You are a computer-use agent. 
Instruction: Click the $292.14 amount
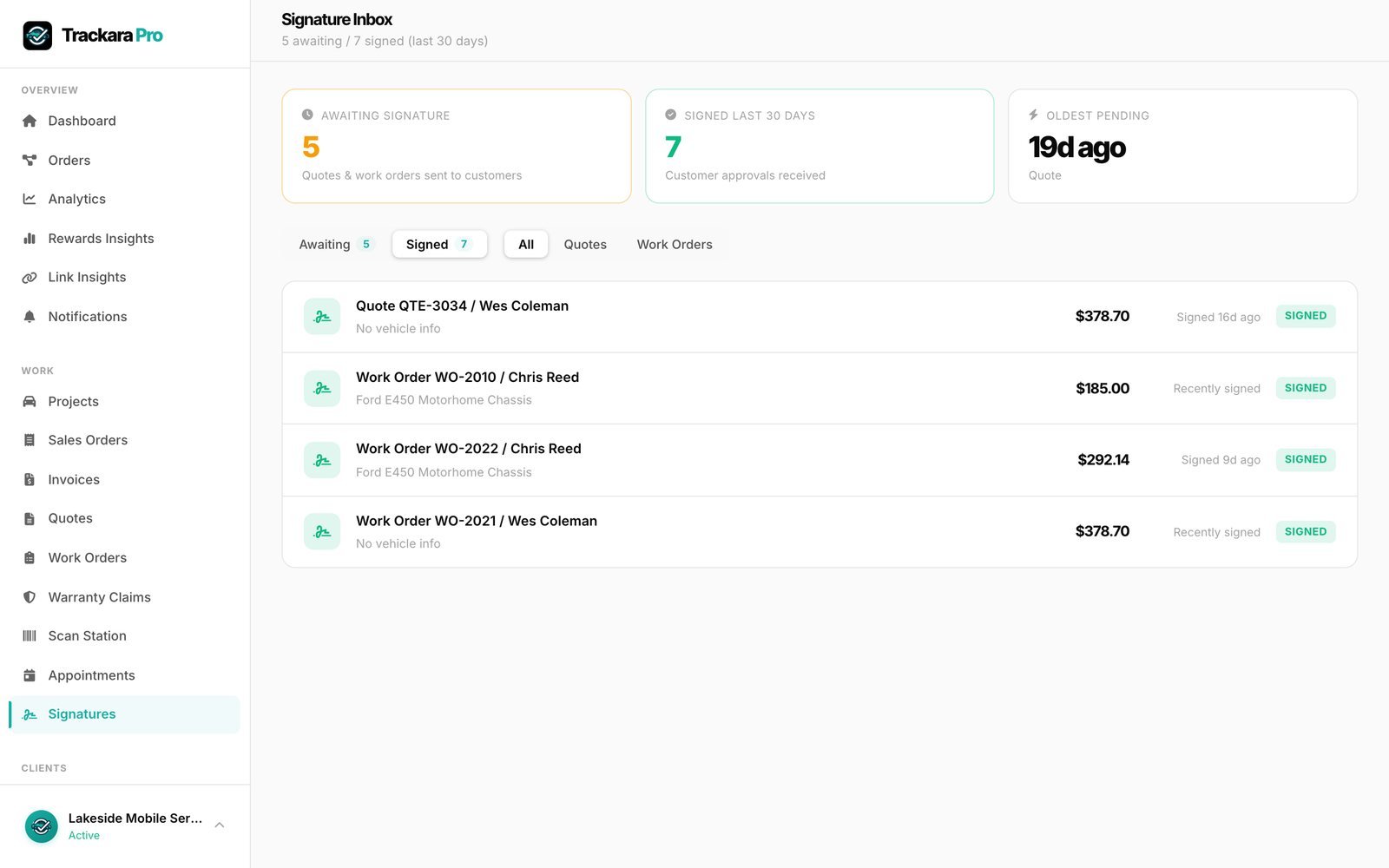[1103, 460]
